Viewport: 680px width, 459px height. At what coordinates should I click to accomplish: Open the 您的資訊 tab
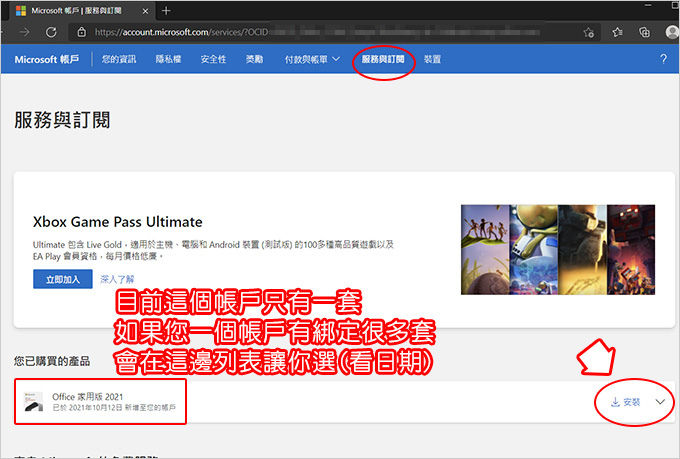click(x=119, y=59)
